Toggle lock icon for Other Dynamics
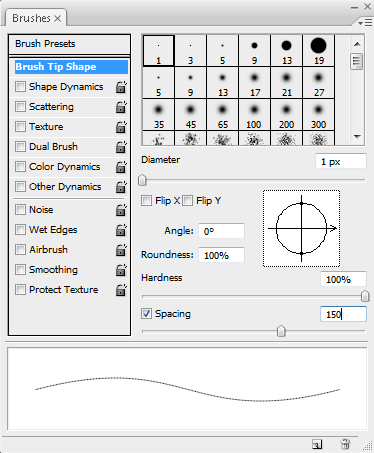The width and height of the screenshot is (374, 453). tap(121, 187)
